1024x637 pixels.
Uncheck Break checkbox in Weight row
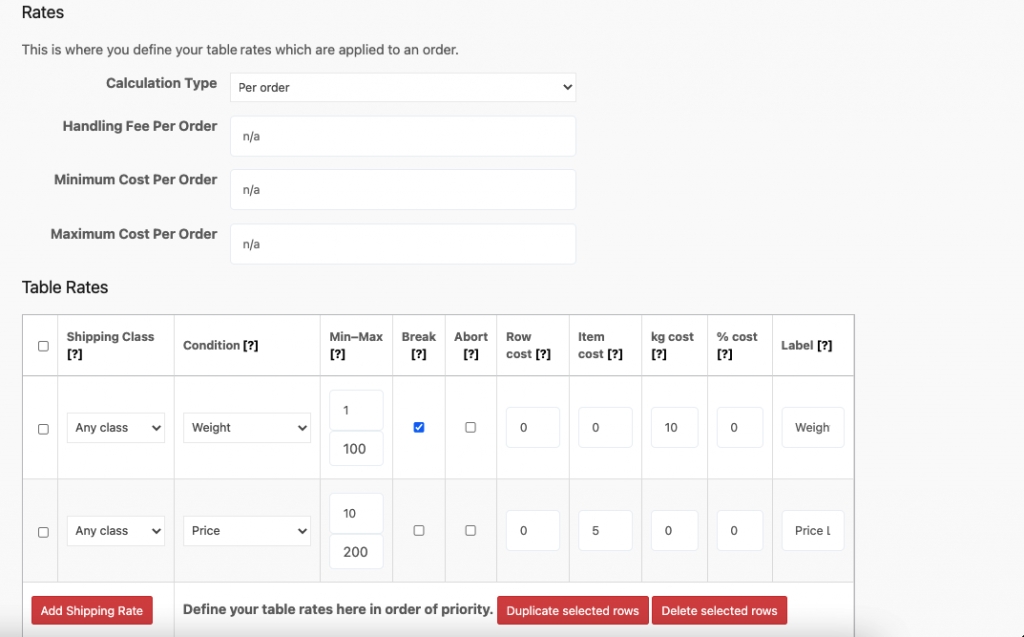tap(419, 427)
